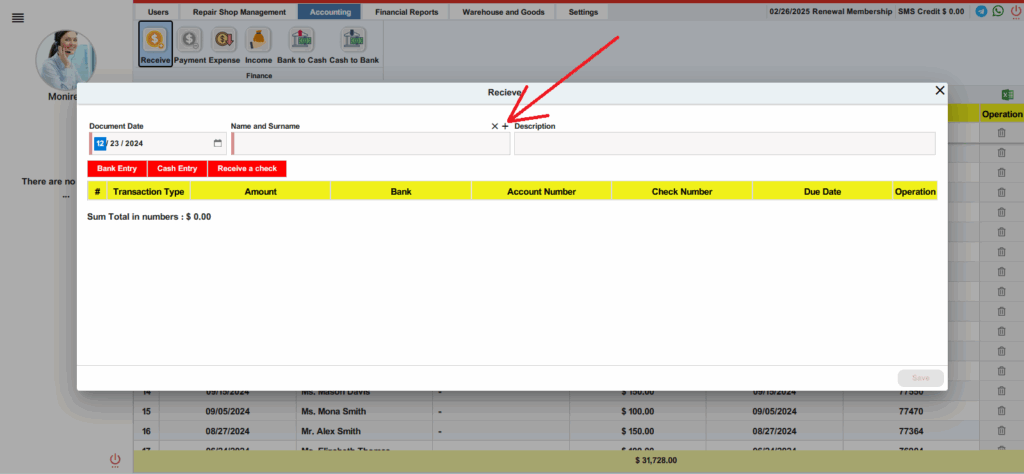Click the Save button in the dialog
This screenshot has width=1024, height=474.
(920, 378)
